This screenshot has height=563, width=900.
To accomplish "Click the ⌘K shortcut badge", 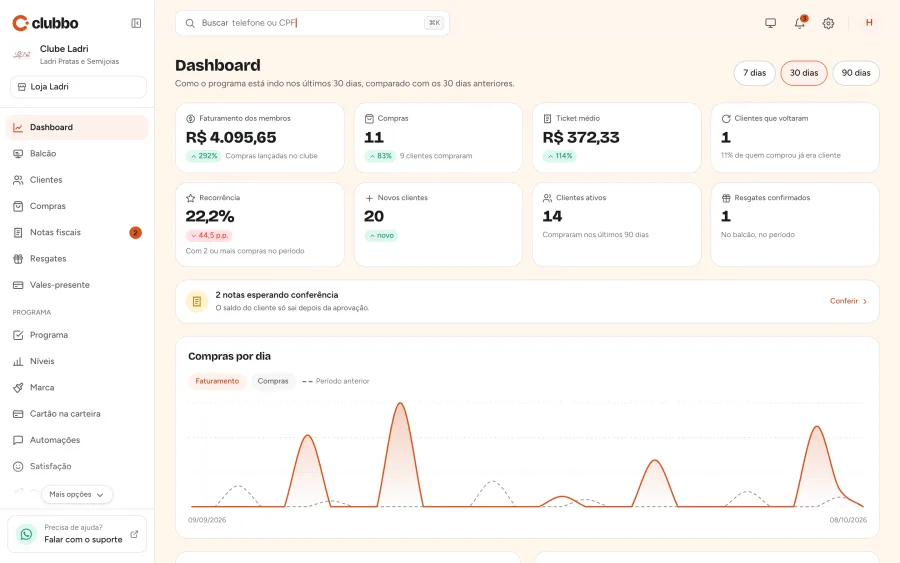I will [435, 23].
